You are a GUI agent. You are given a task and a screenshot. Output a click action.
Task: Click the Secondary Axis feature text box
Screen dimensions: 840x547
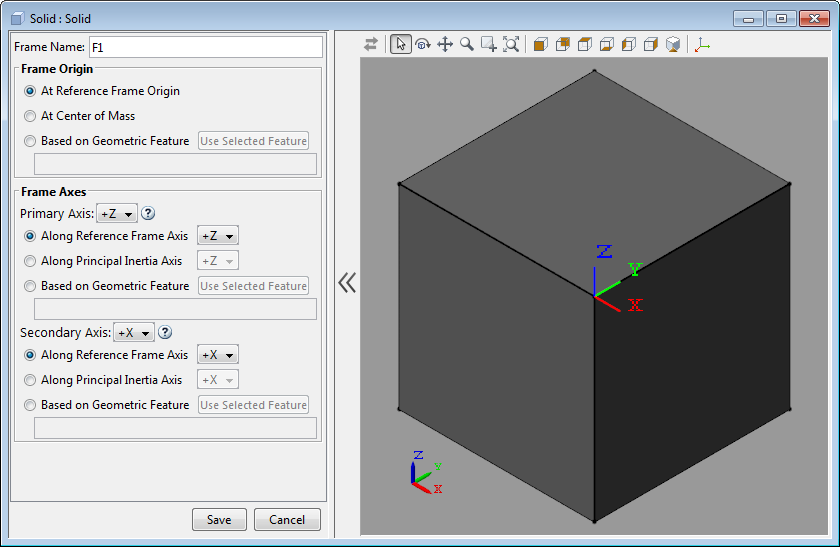175,428
